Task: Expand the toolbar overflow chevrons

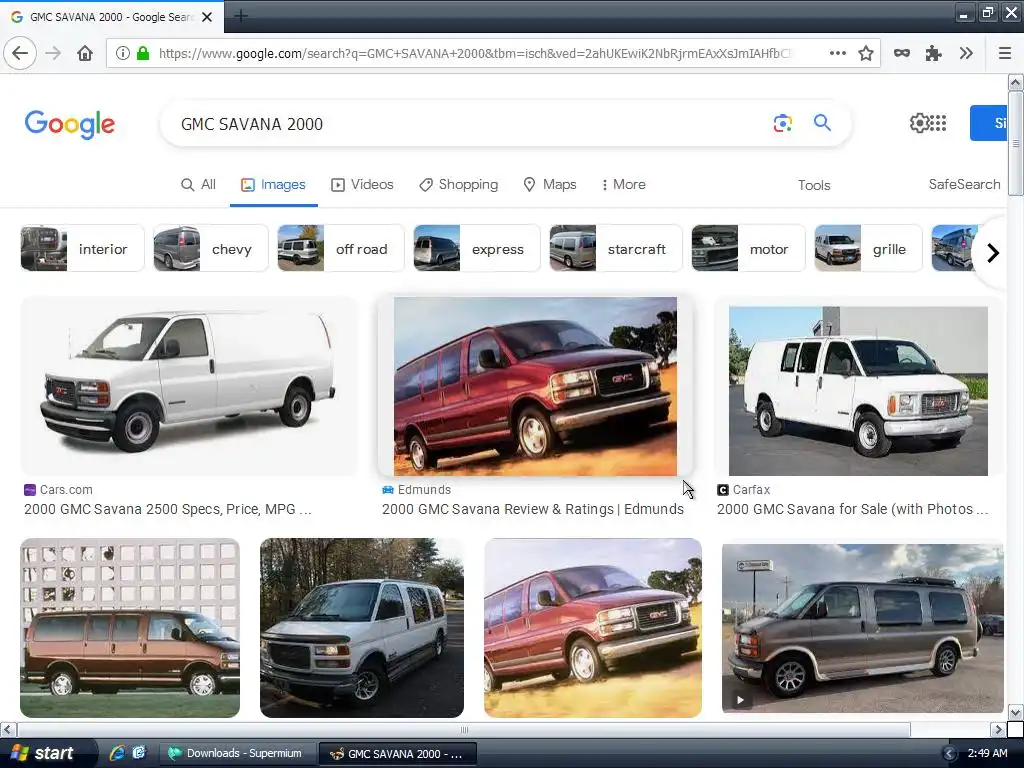Action: pyautogui.click(x=967, y=53)
